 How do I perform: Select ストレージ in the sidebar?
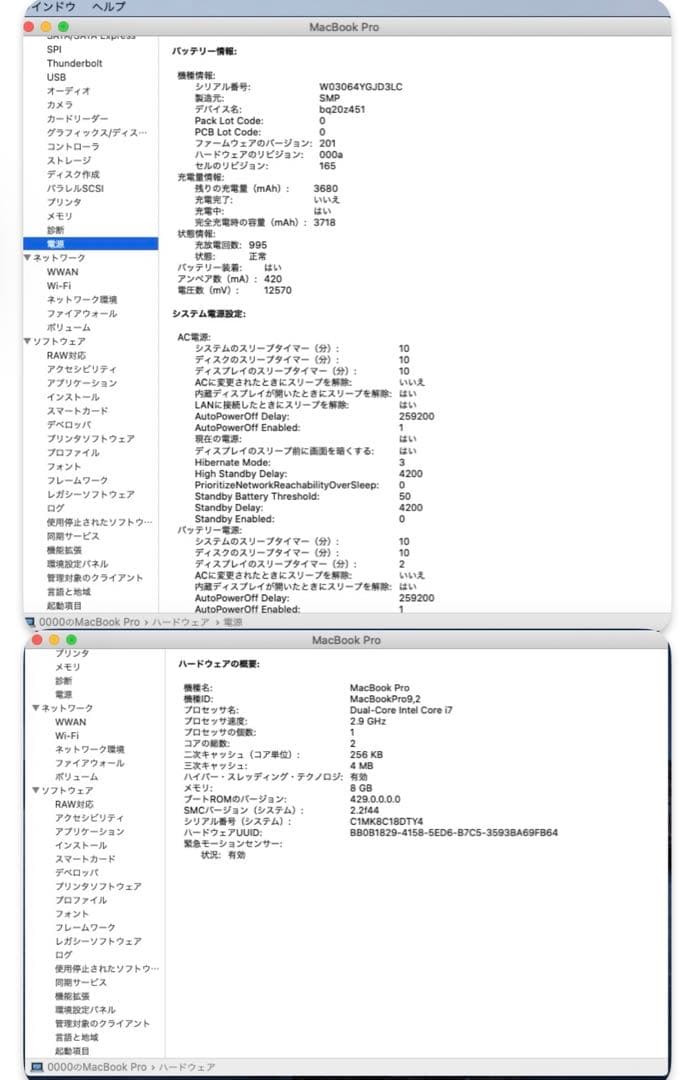pos(68,160)
